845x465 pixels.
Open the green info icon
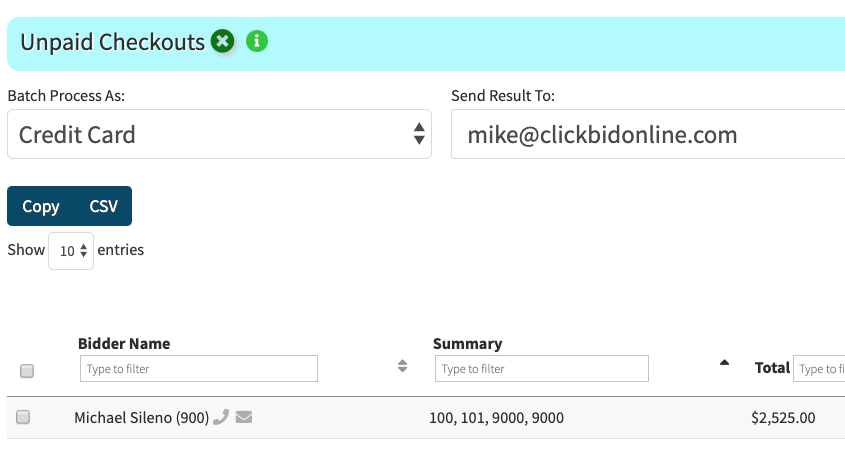(x=257, y=41)
